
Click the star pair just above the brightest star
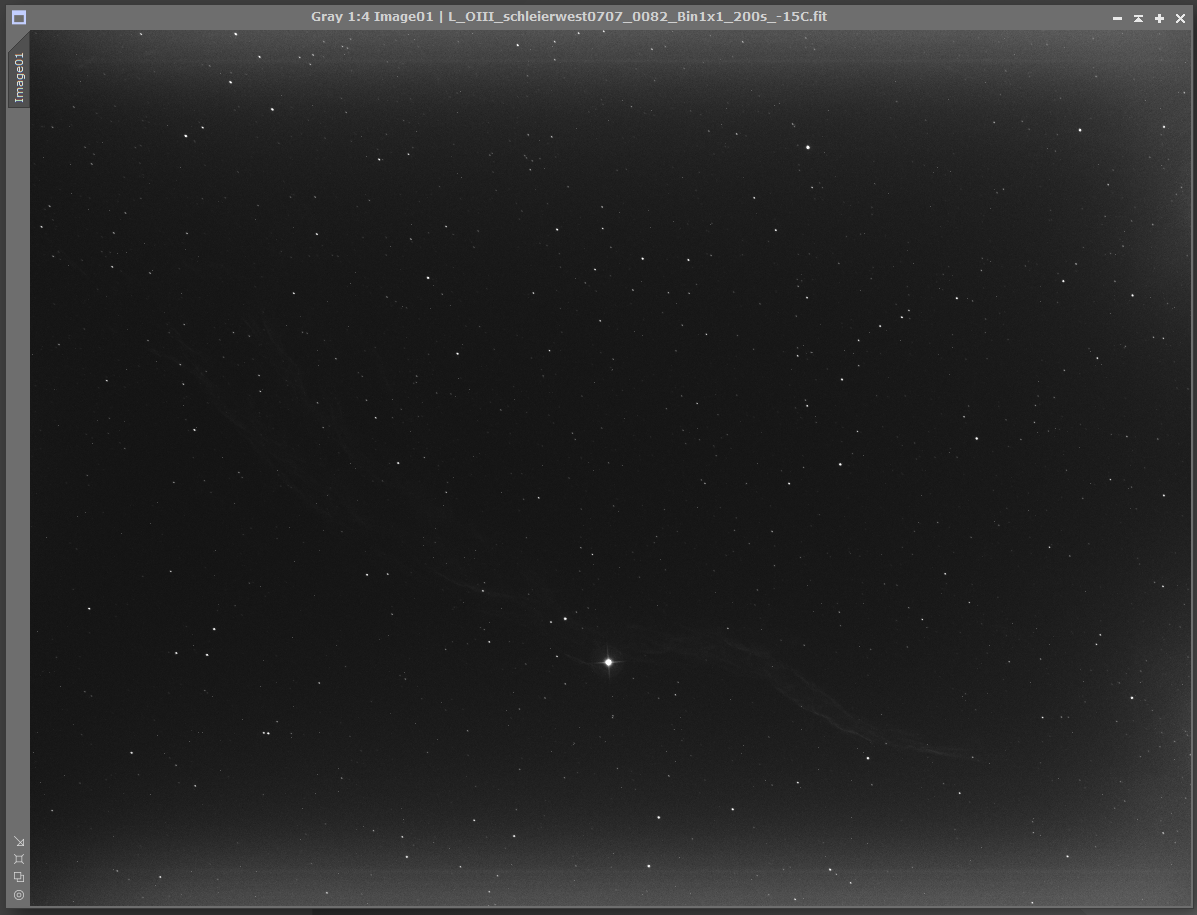558,620
